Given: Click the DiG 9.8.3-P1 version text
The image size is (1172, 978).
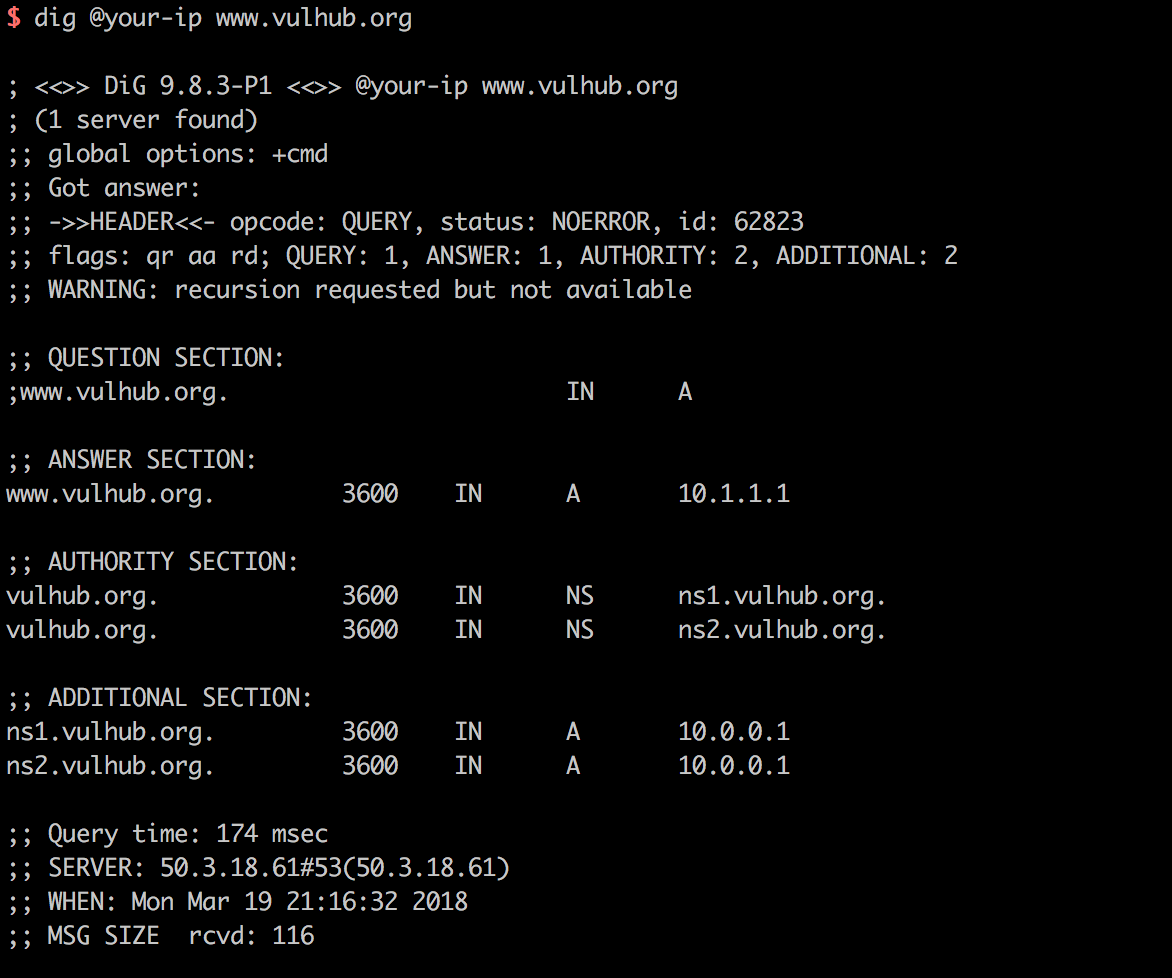Looking at the screenshot, I should (x=188, y=85).
